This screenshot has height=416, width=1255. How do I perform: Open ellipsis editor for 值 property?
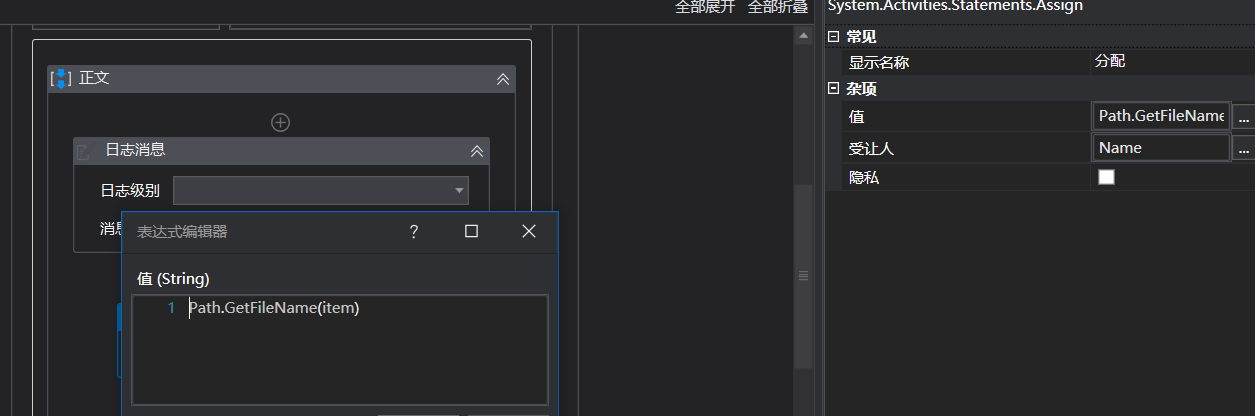click(x=1243, y=117)
